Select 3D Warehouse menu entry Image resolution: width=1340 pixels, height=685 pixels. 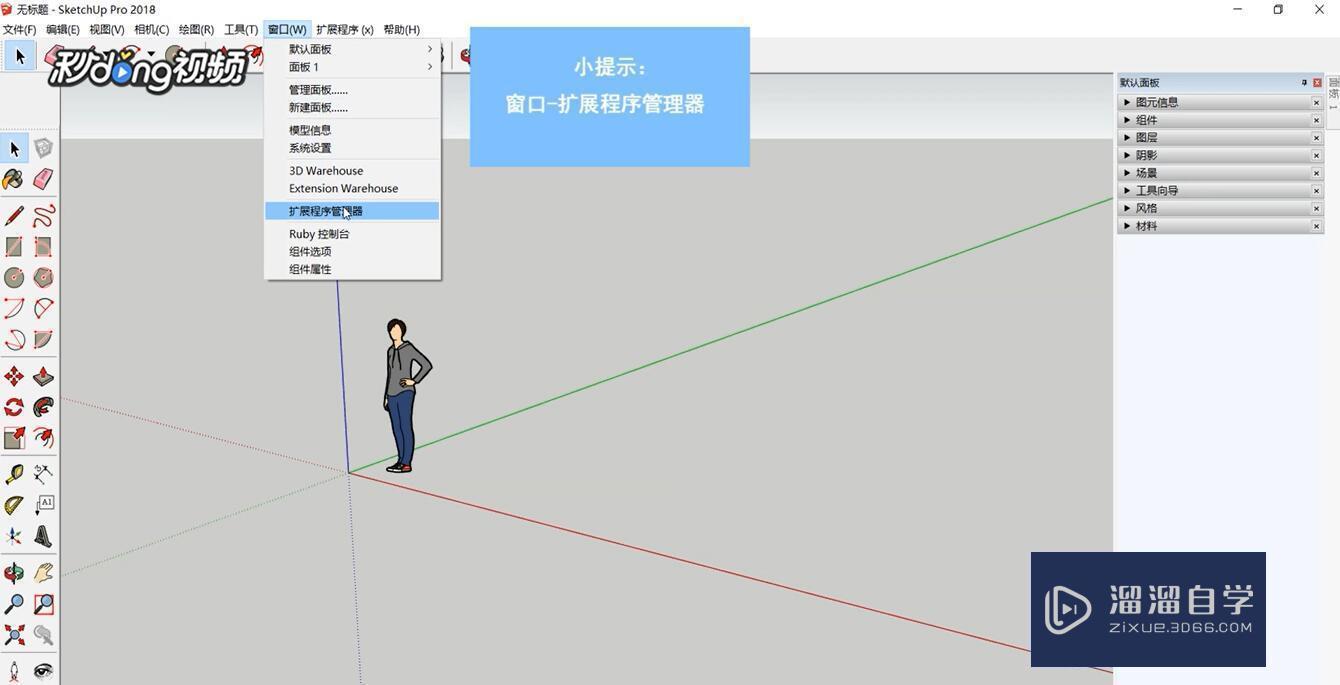coord(352,171)
